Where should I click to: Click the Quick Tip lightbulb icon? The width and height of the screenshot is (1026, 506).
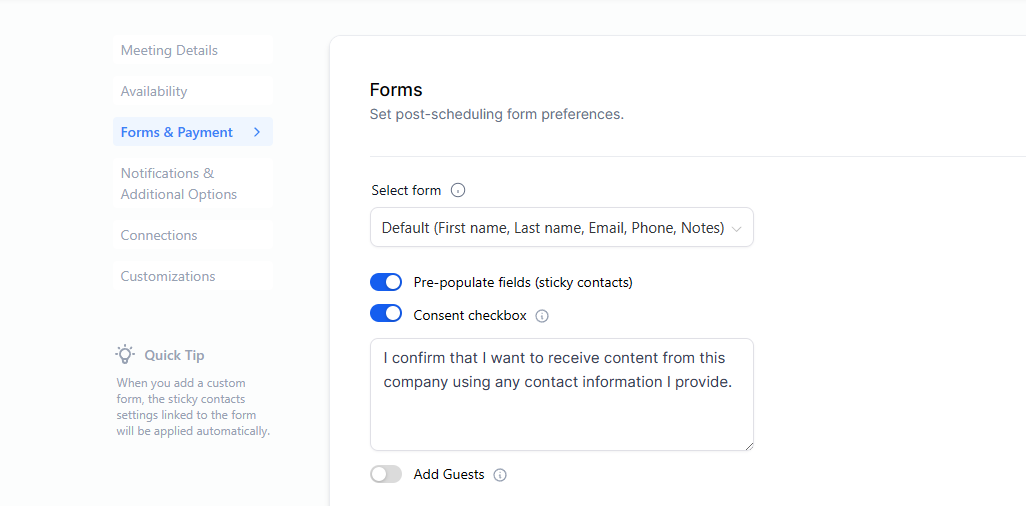[x=125, y=354]
